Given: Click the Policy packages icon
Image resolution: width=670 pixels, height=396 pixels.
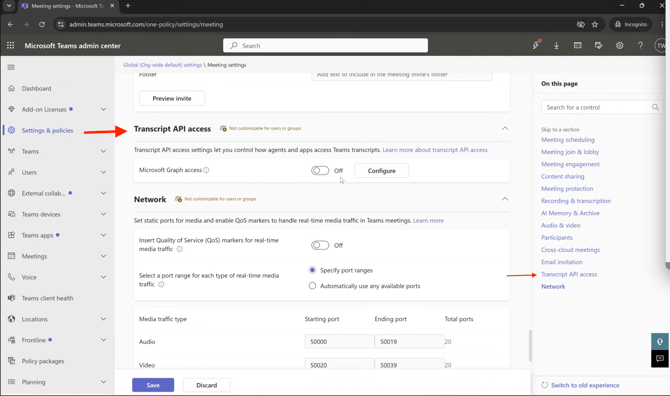Looking at the screenshot, I should point(12,361).
